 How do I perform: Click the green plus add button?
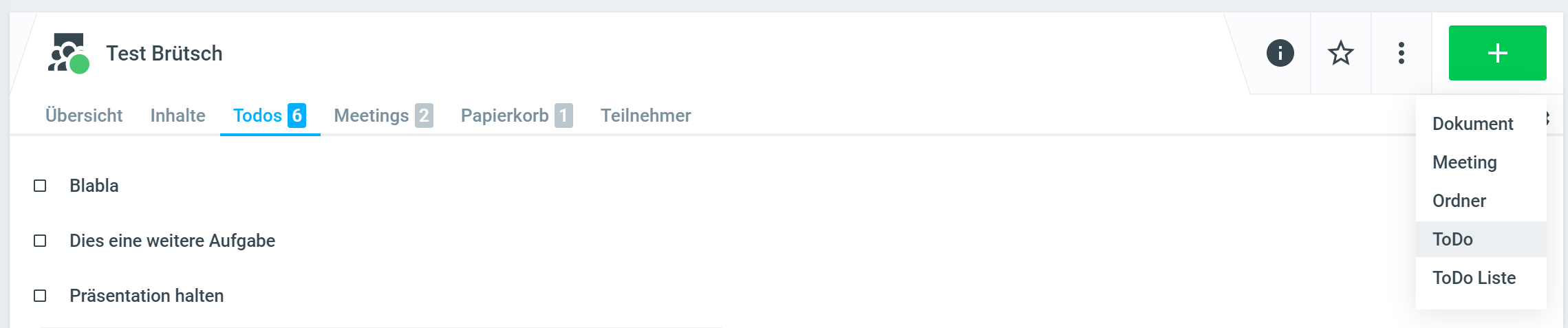pyautogui.click(x=1497, y=53)
